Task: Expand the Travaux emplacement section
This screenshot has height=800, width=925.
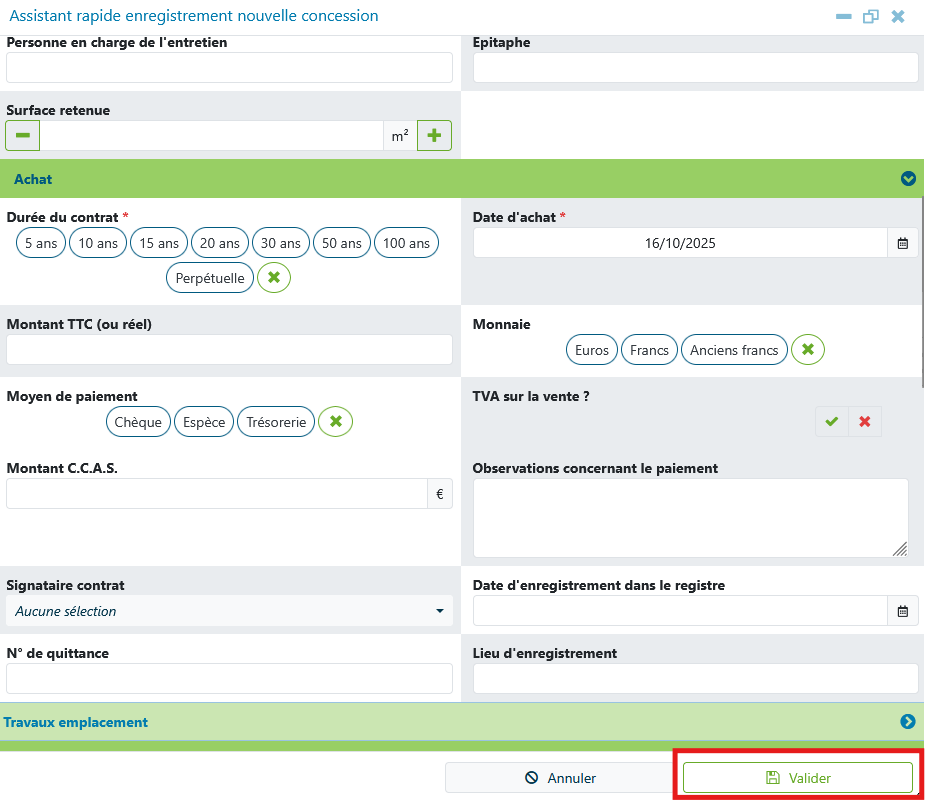Action: pos(908,721)
